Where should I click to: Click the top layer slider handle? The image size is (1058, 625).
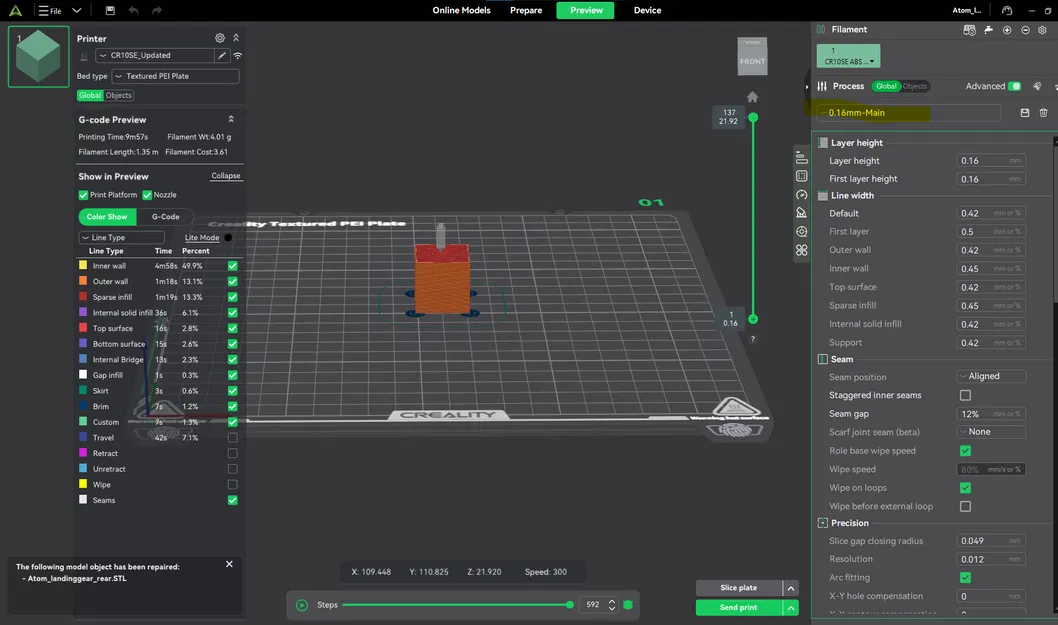(x=753, y=117)
